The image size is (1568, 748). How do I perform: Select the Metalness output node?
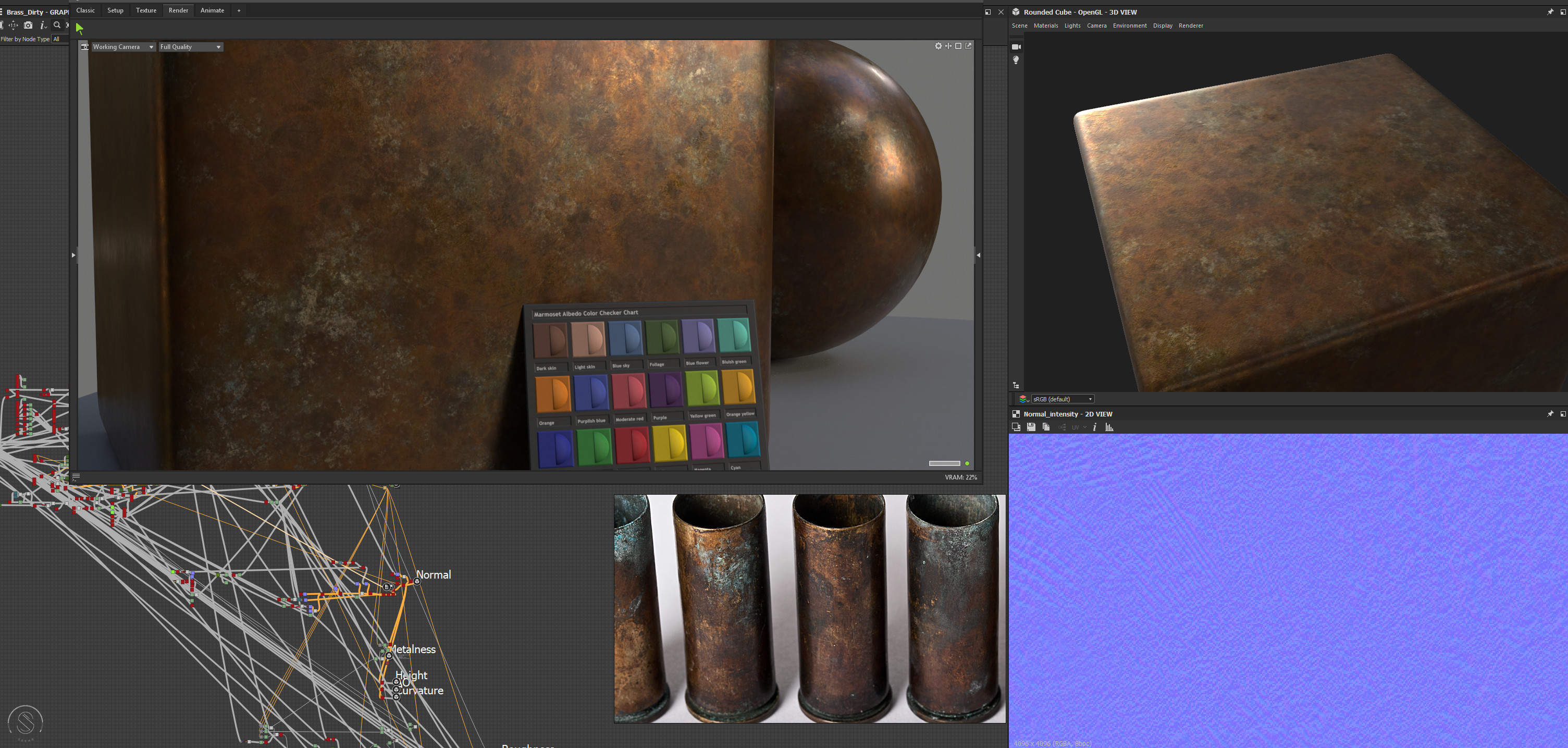click(389, 656)
